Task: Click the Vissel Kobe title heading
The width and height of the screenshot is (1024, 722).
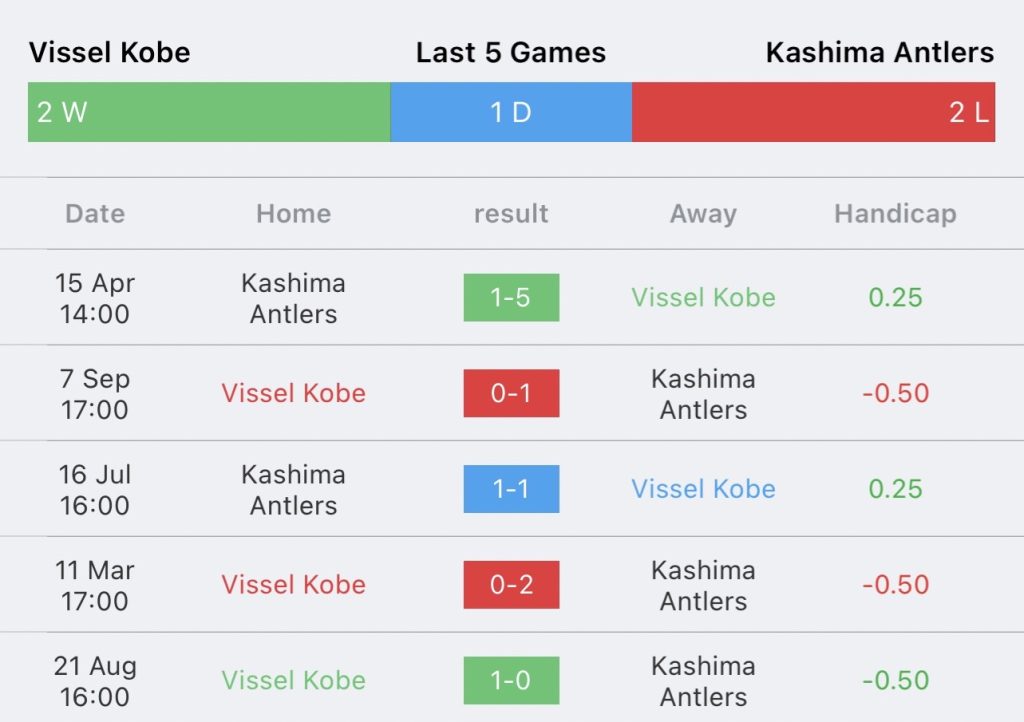Action: [x=110, y=52]
